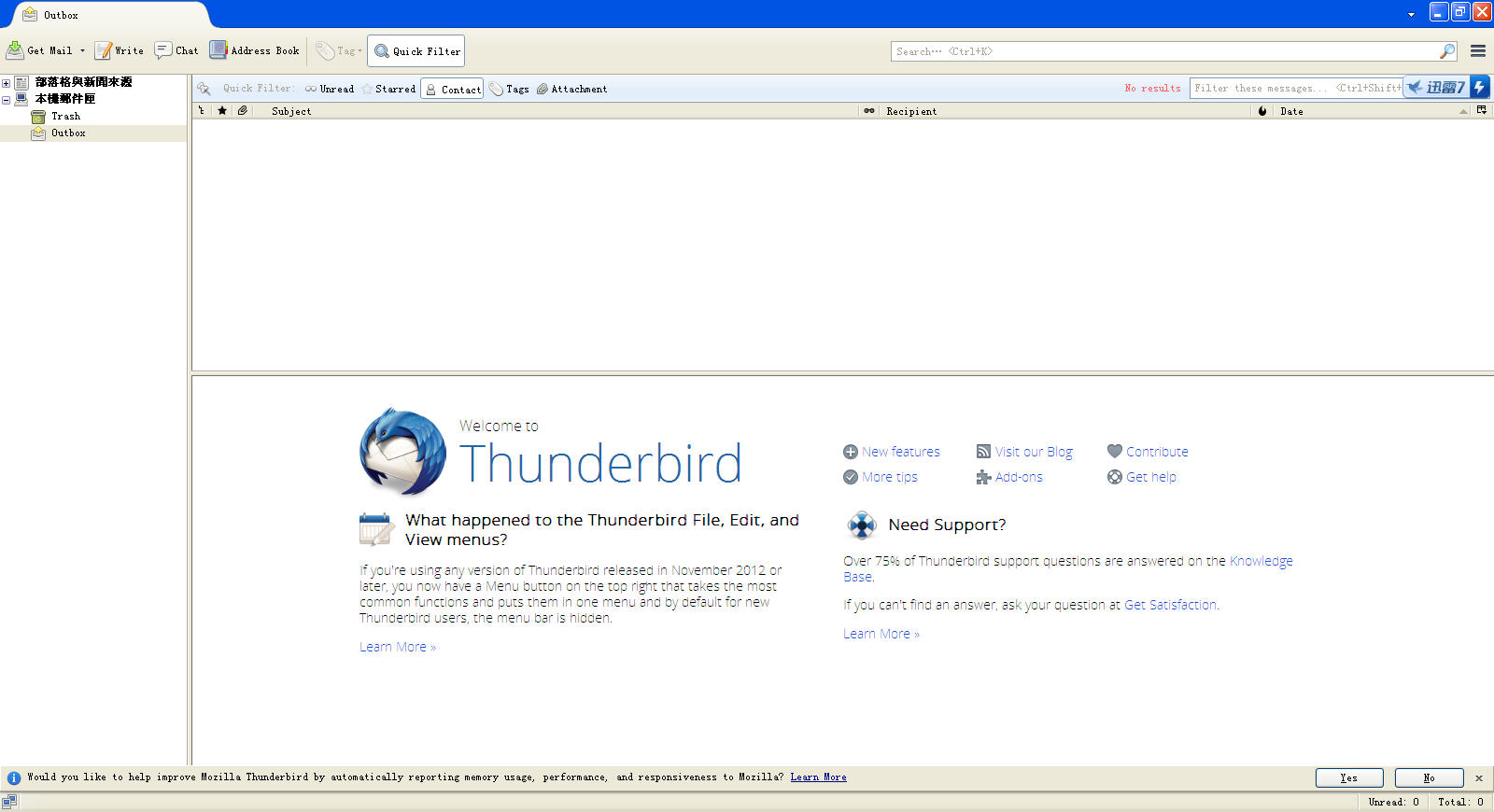The width and height of the screenshot is (1494, 812).
Task: Open the Thunderbird app menu button
Action: click(x=1478, y=51)
